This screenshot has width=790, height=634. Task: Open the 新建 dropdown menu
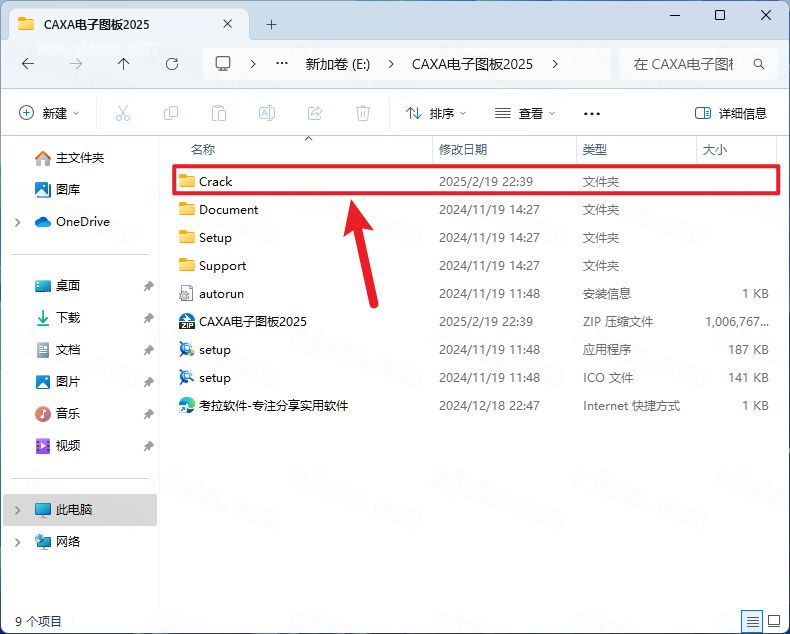click(49, 113)
